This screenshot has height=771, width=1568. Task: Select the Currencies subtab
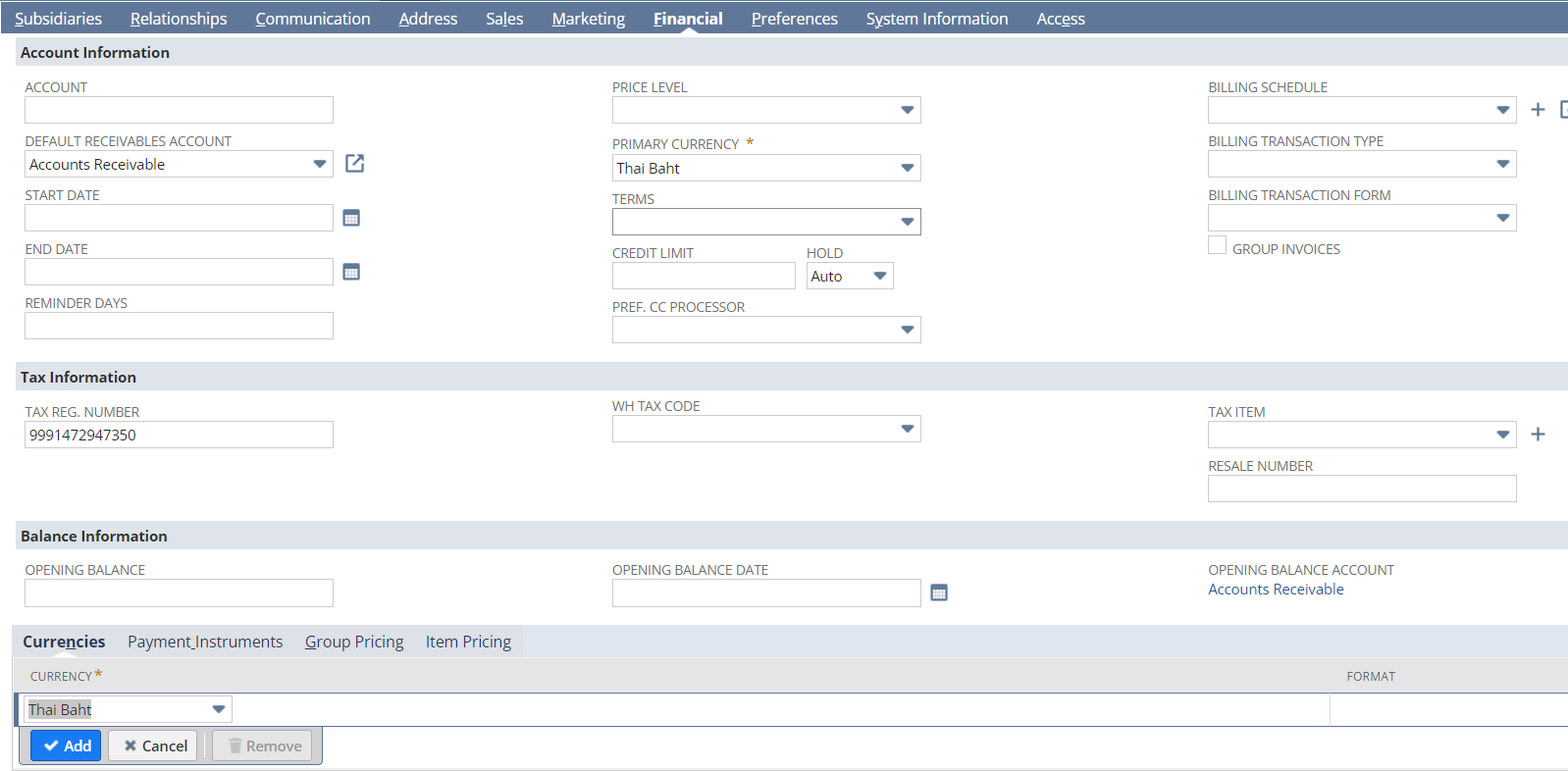pos(64,642)
